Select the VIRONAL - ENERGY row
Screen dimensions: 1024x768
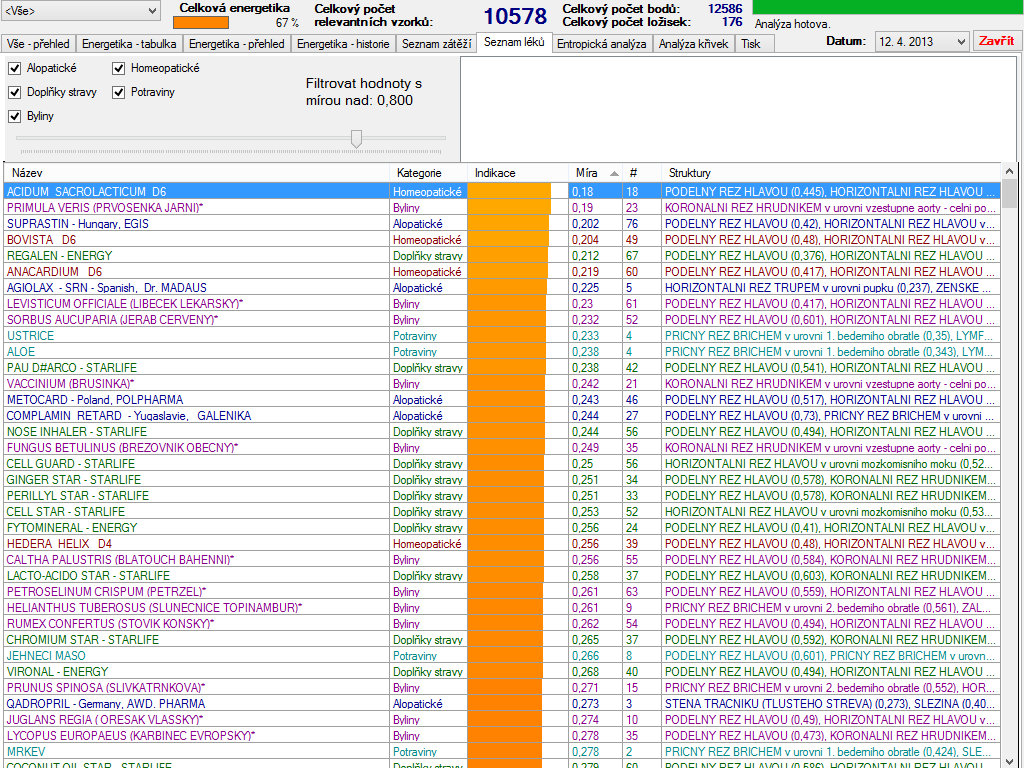click(502, 672)
